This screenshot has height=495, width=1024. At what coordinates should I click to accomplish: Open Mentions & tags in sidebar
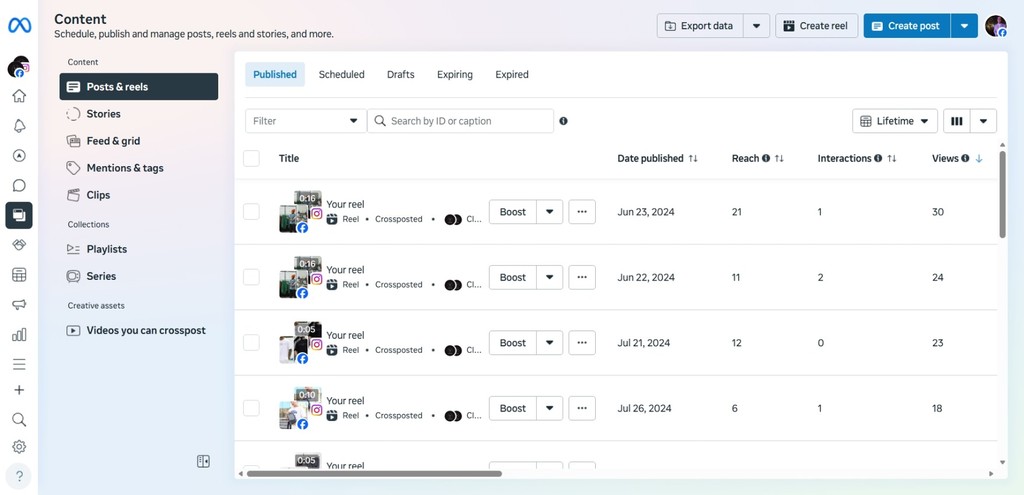(138, 168)
